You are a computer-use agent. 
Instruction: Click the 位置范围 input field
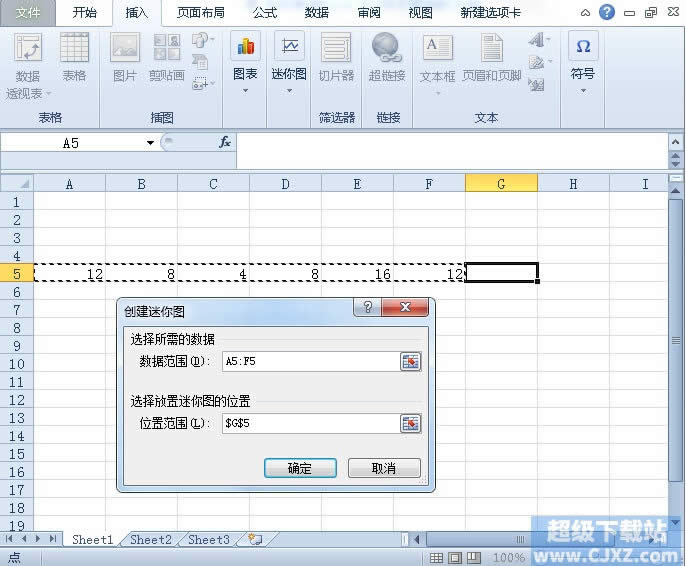click(x=311, y=423)
